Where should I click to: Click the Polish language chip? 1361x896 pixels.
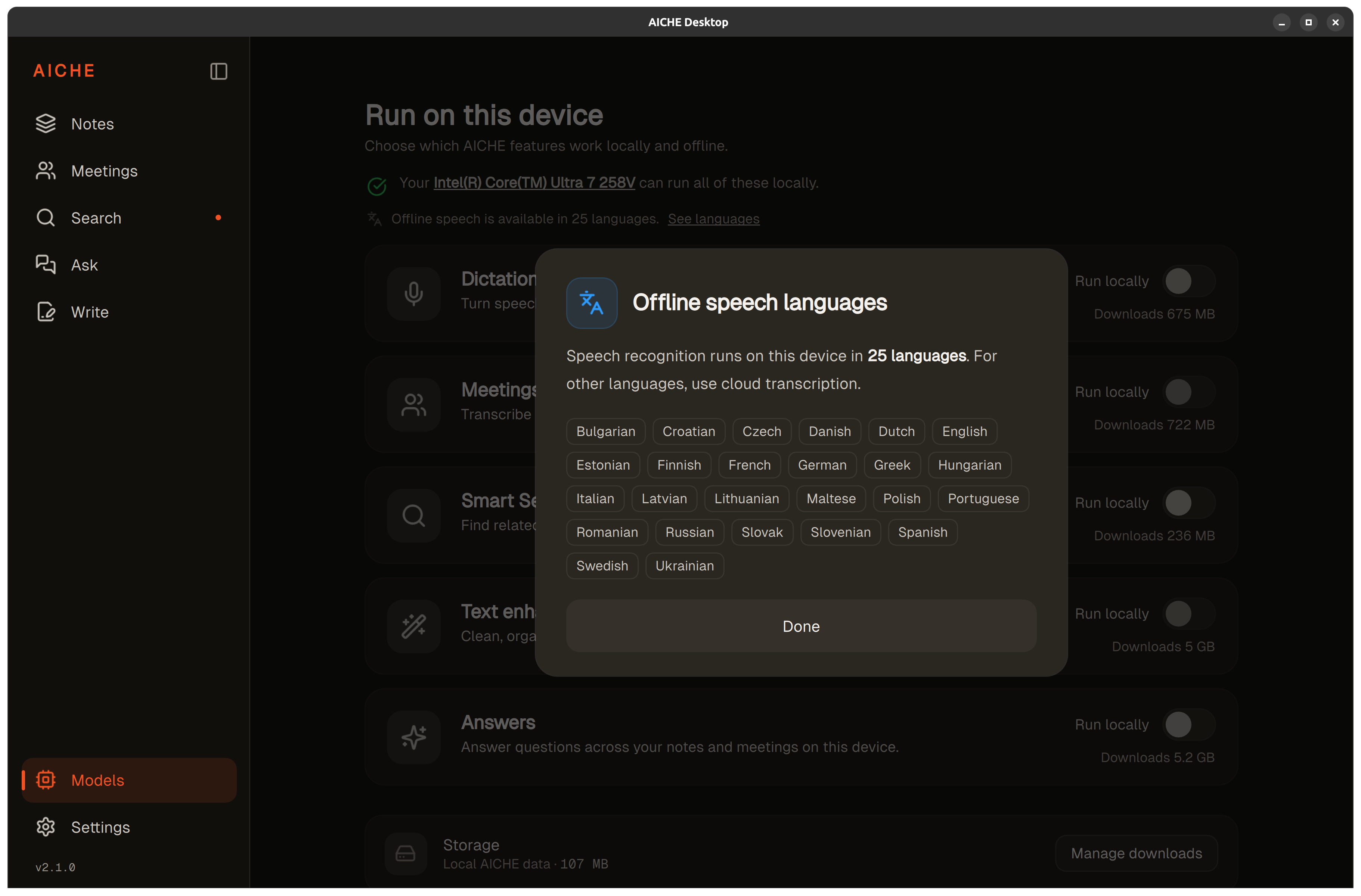click(x=901, y=499)
